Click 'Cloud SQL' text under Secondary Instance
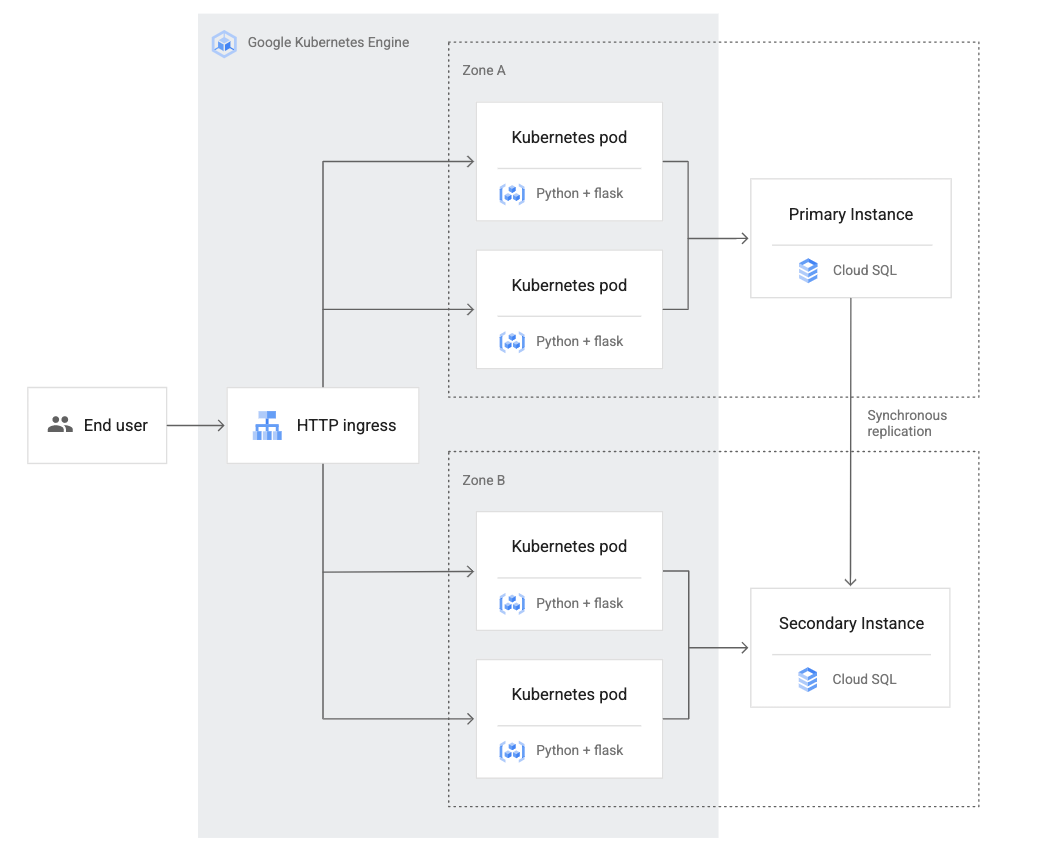 (x=864, y=680)
